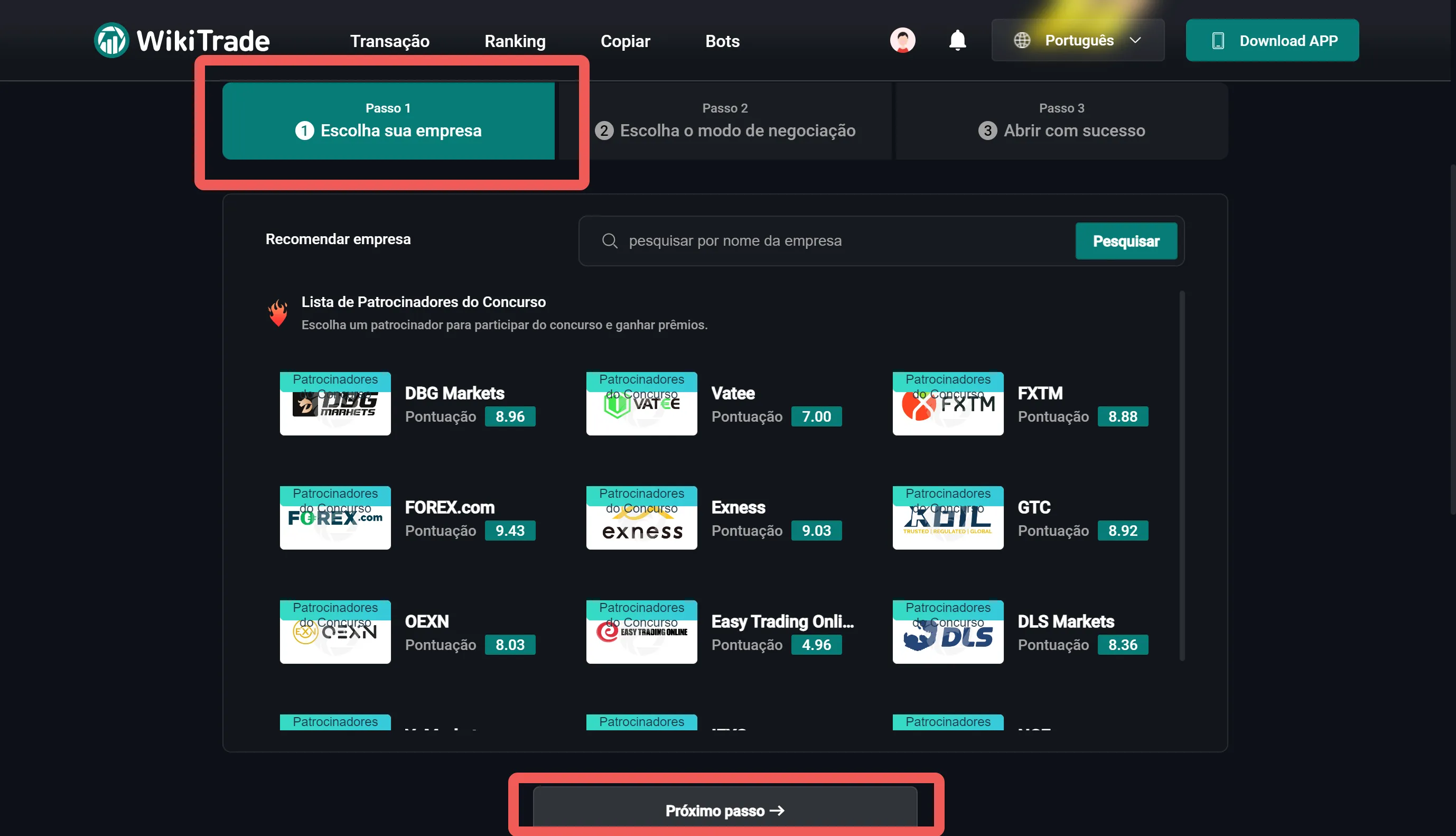This screenshot has height=836, width=1456.
Task: Click the DBG Markets company name
Action: (x=454, y=393)
